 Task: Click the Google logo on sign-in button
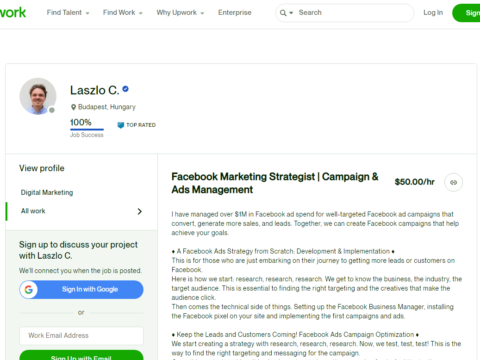coord(29,289)
